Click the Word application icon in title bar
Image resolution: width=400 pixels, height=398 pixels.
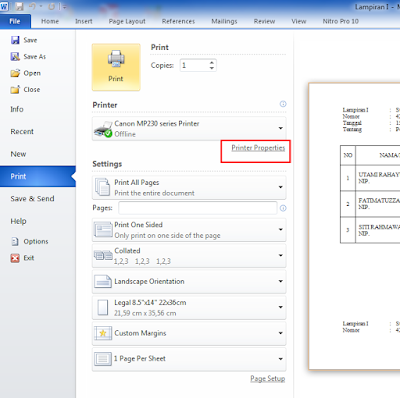pos(4,6)
